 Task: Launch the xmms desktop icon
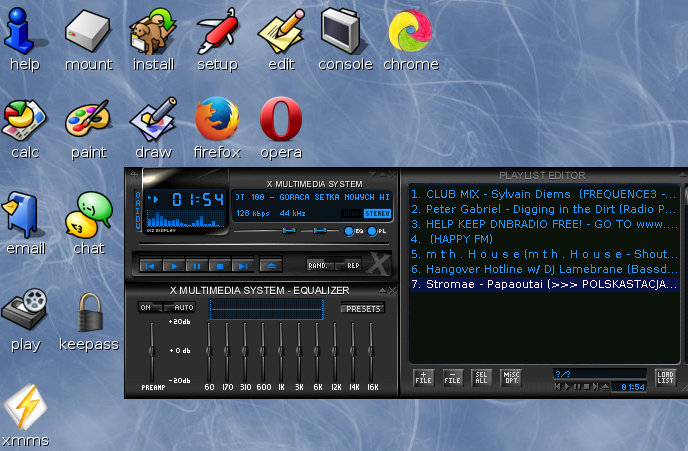coord(25,415)
